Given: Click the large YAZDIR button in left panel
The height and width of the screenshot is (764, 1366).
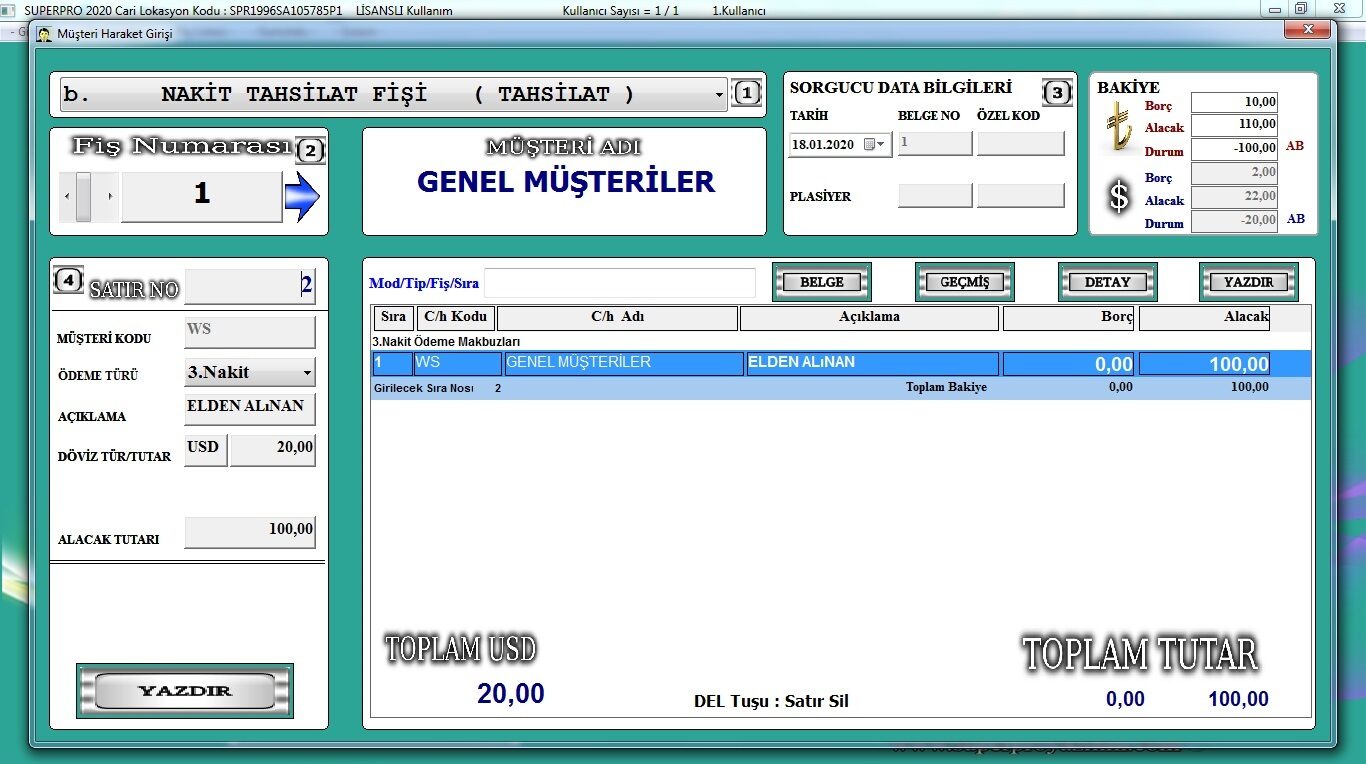Looking at the screenshot, I should [x=185, y=690].
